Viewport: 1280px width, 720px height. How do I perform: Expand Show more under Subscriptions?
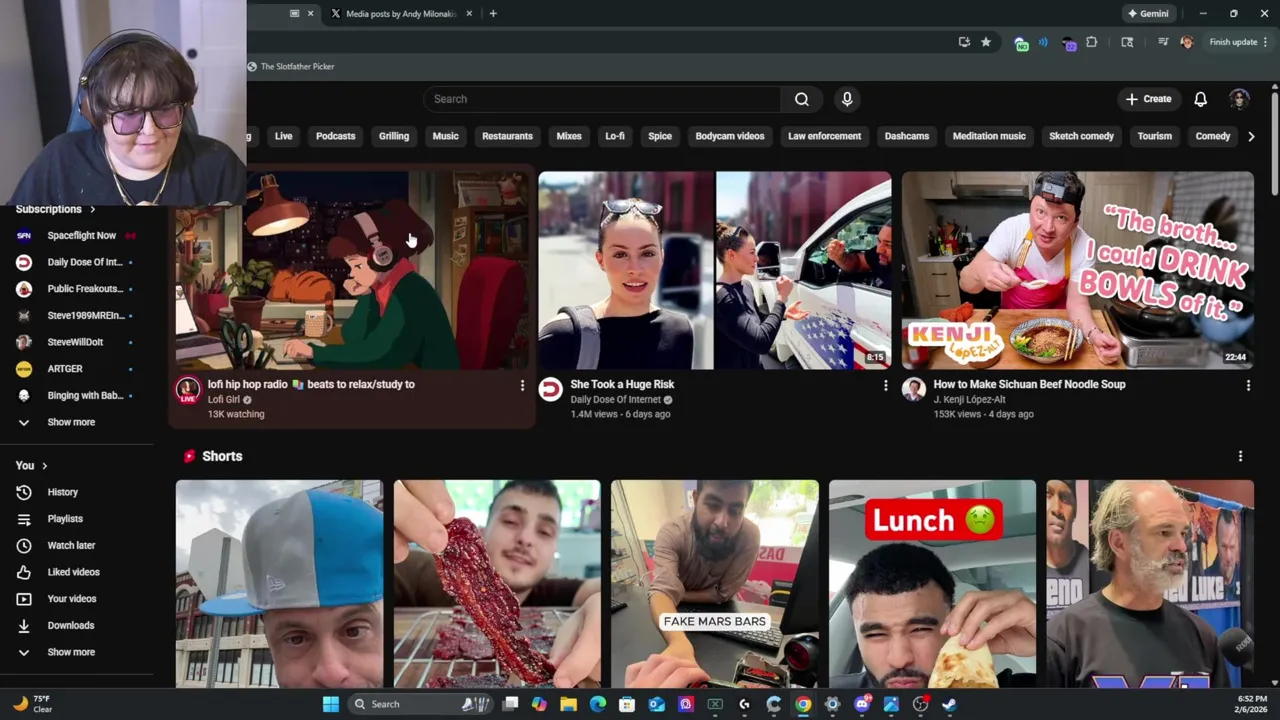click(x=71, y=422)
